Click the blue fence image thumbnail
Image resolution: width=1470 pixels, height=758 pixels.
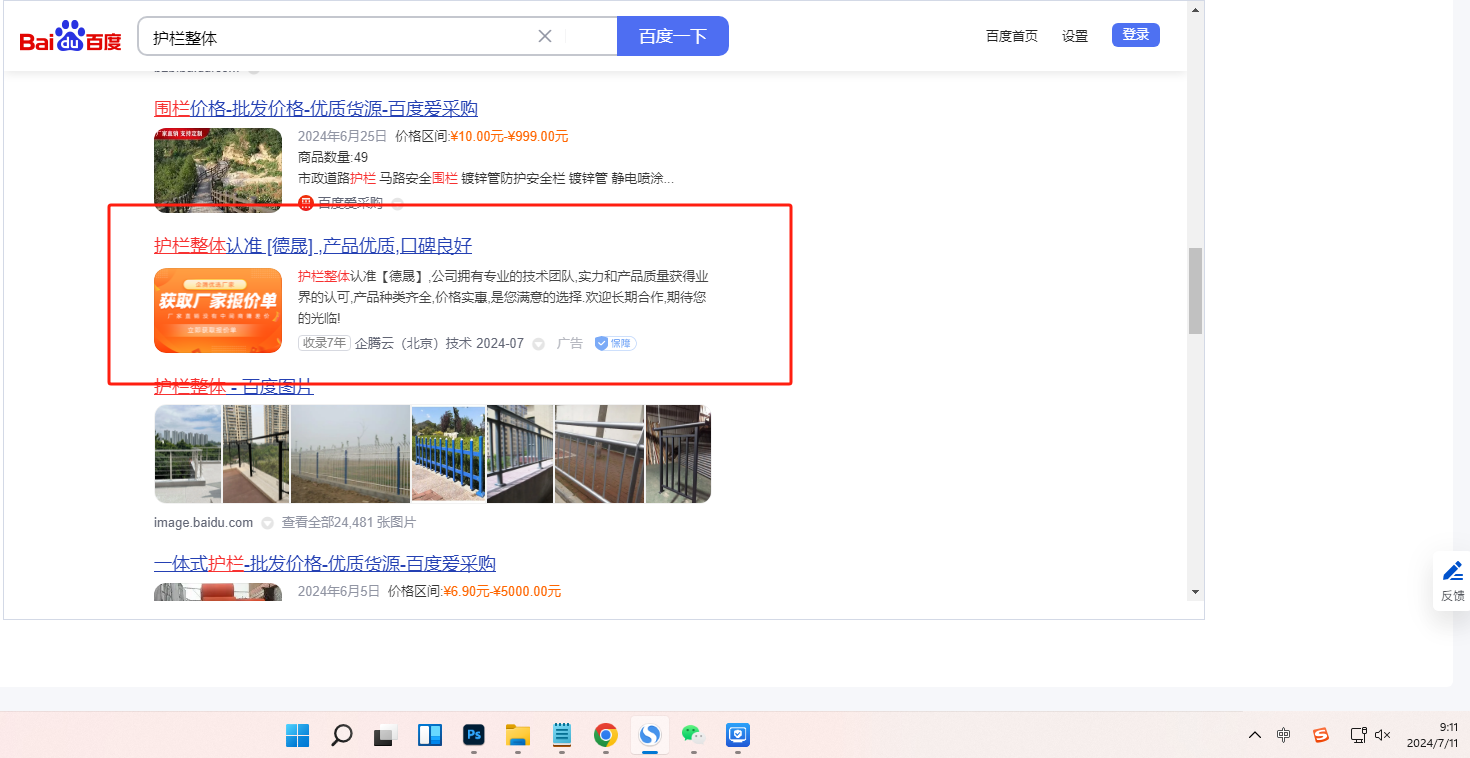point(448,454)
